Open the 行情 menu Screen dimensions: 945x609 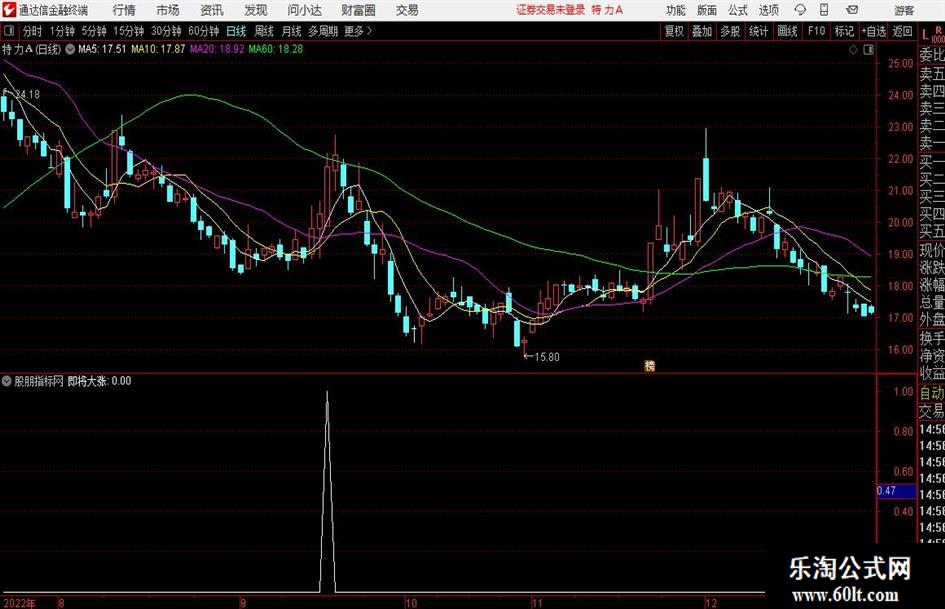[x=124, y=10]
